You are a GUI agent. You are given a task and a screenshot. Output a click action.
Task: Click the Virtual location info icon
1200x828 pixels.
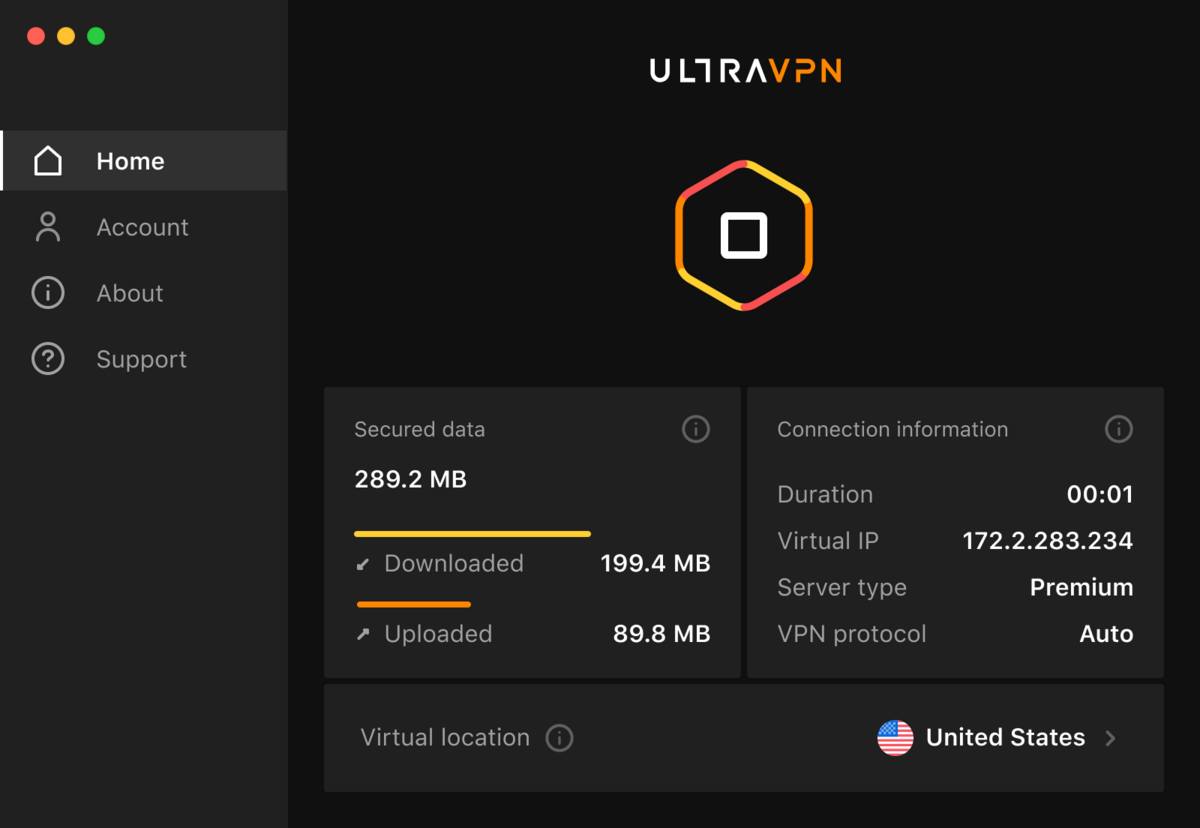pyautogui.click(x=560, y=737)
